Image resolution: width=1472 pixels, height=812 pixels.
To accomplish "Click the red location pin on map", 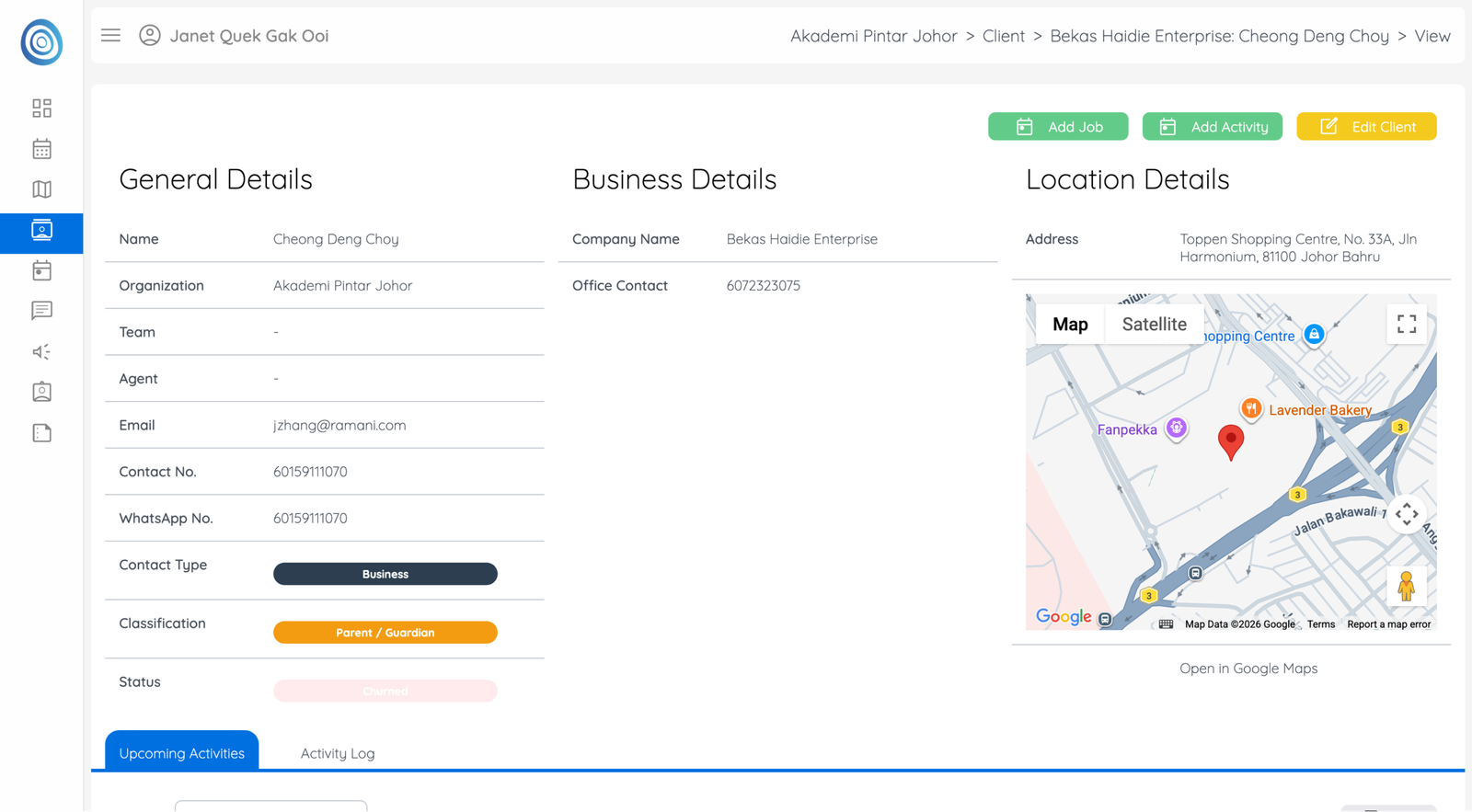I will click(x=1230, y=440).
